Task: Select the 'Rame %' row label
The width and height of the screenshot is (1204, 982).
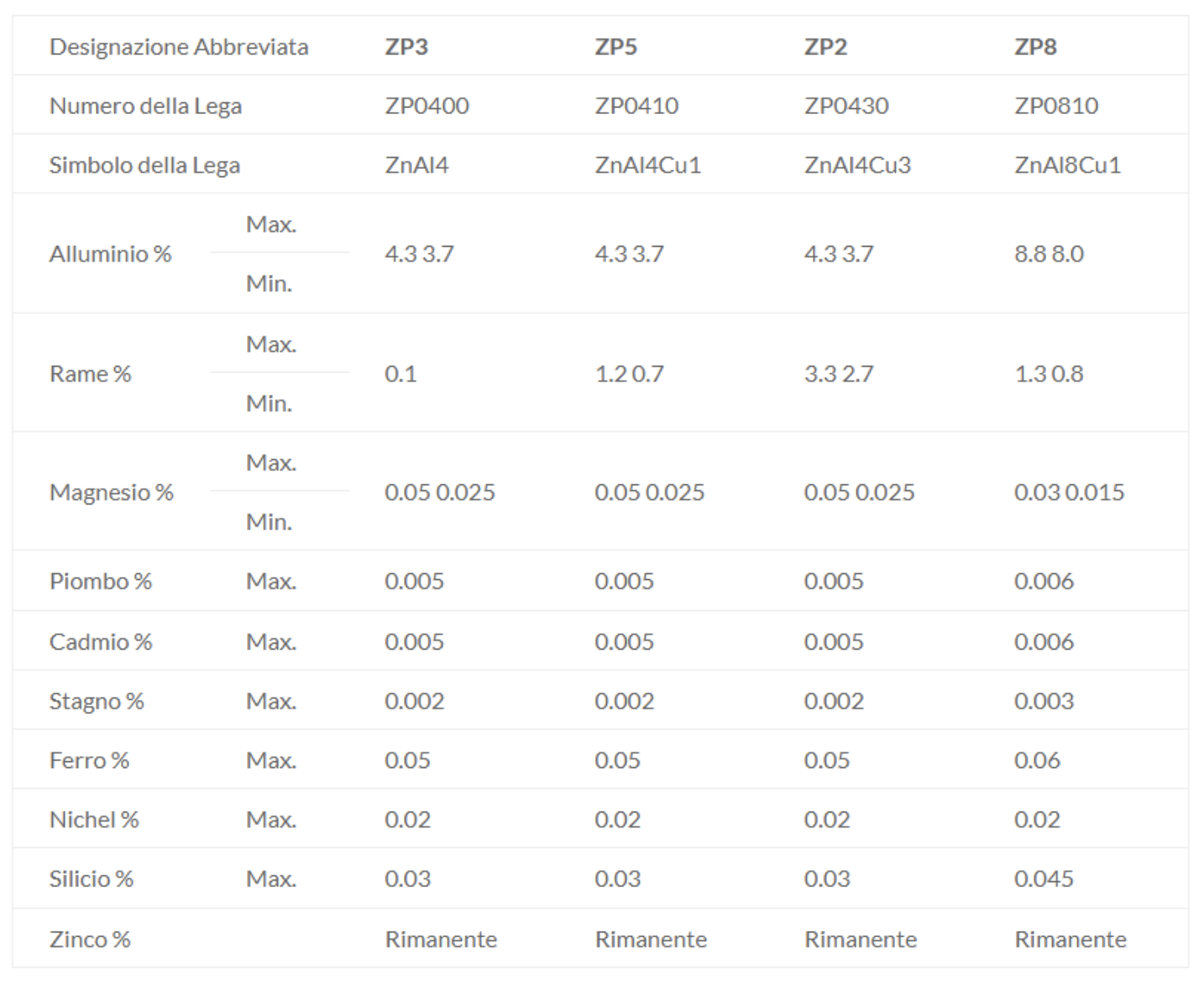Action: tap(91, 373)
